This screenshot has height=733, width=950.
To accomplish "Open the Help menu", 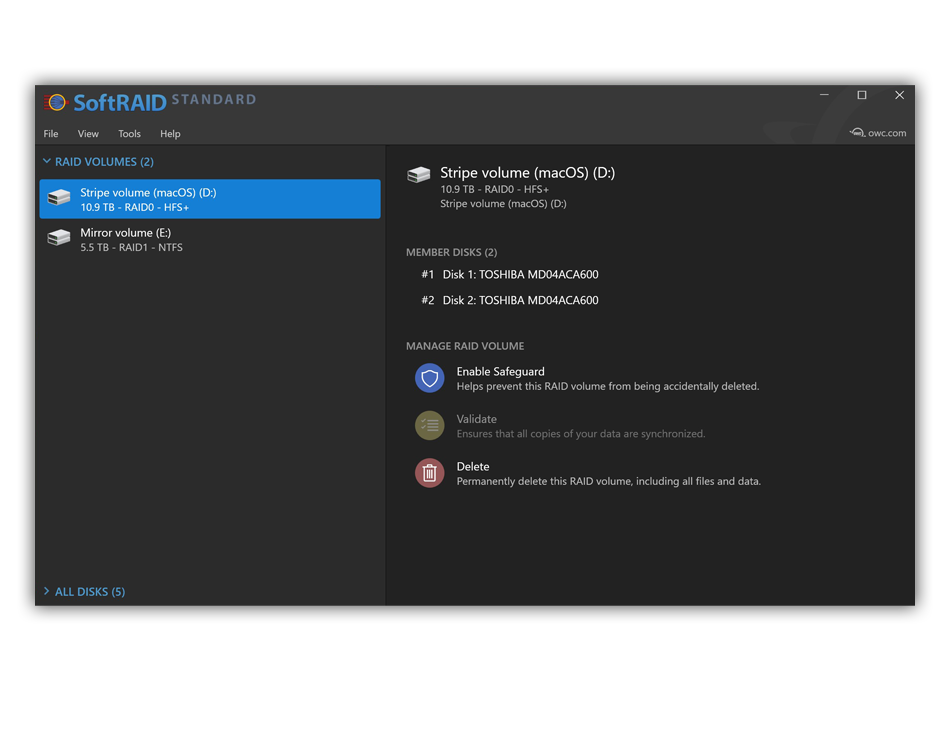I will pyautogui.click(x=170, y=134).
